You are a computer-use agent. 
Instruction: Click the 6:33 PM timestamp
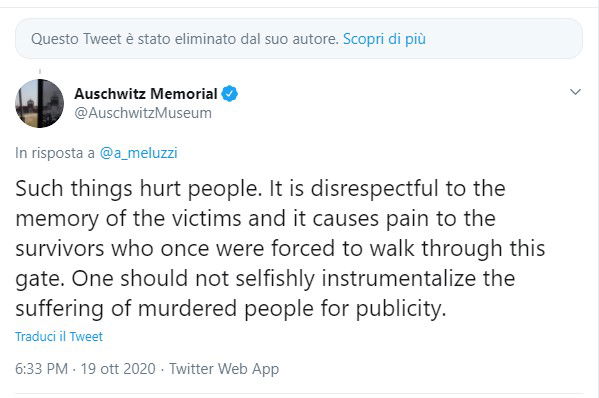click(x=41, y=369)
